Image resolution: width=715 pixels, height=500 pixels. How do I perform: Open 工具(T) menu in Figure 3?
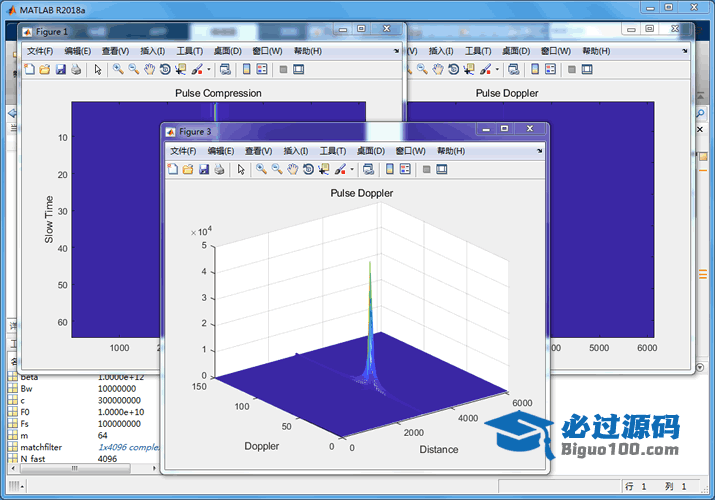332,151
